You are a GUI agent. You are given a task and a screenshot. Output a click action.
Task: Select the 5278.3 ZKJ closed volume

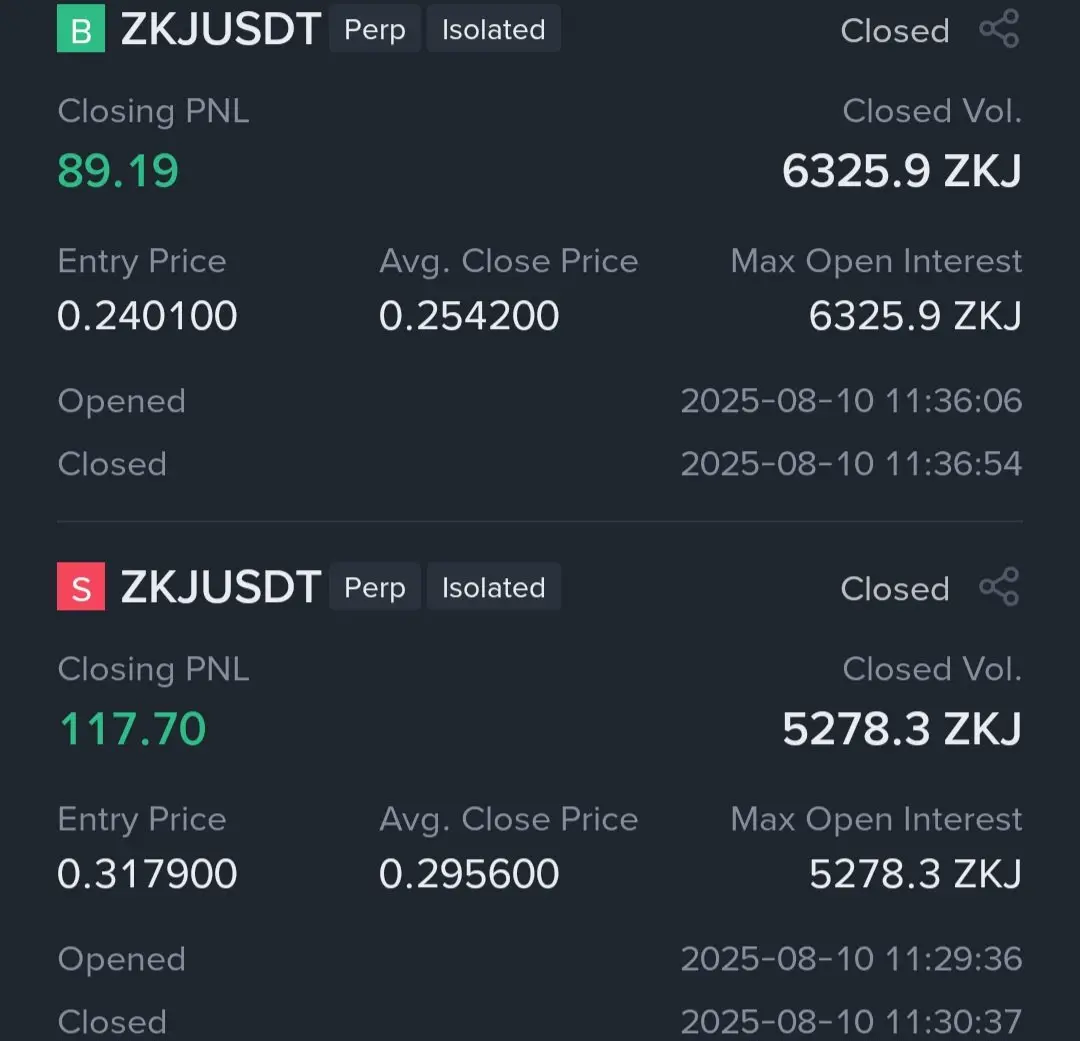(x=902, y=729)
